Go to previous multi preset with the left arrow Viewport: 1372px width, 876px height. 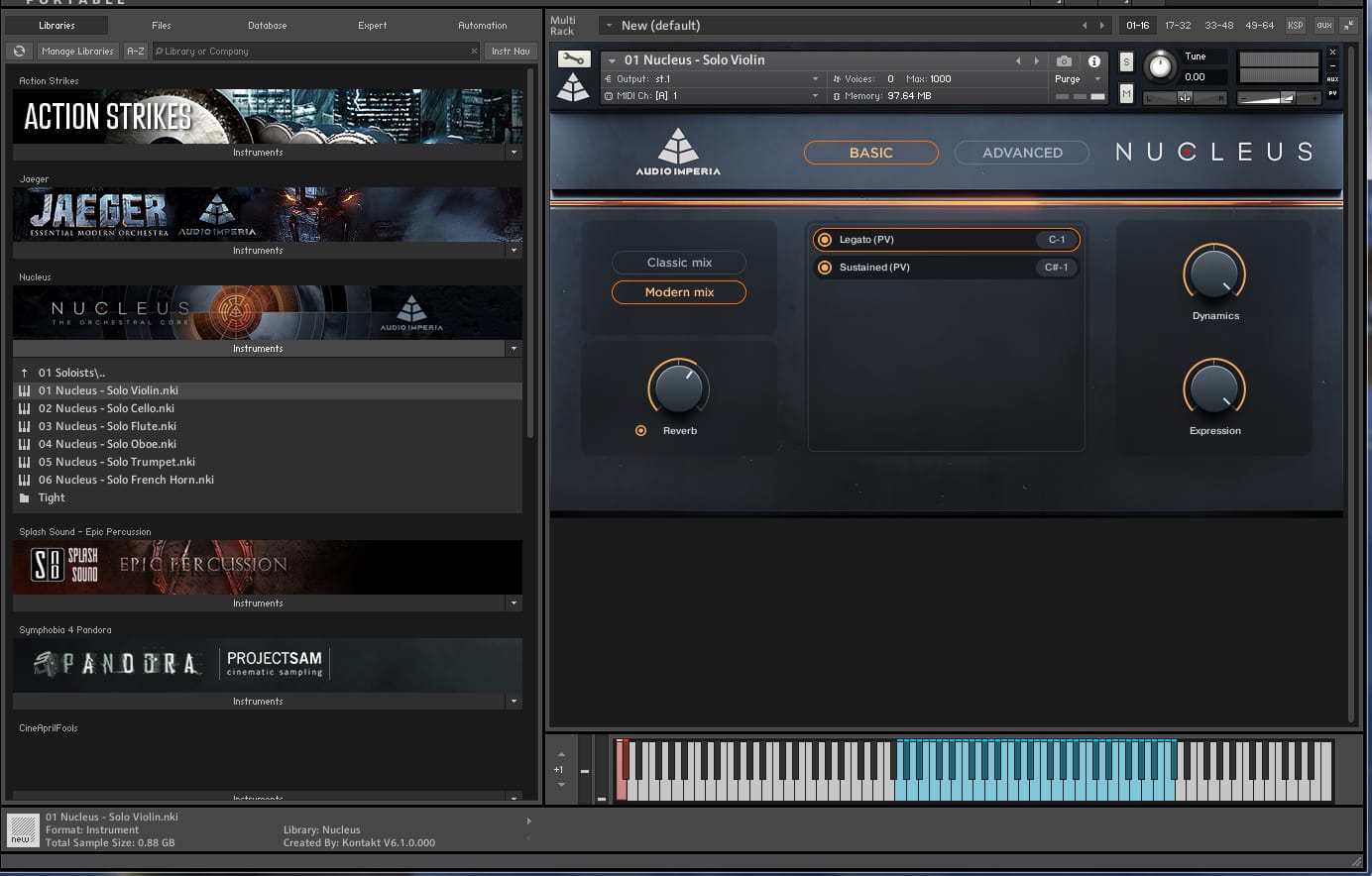1085,25
